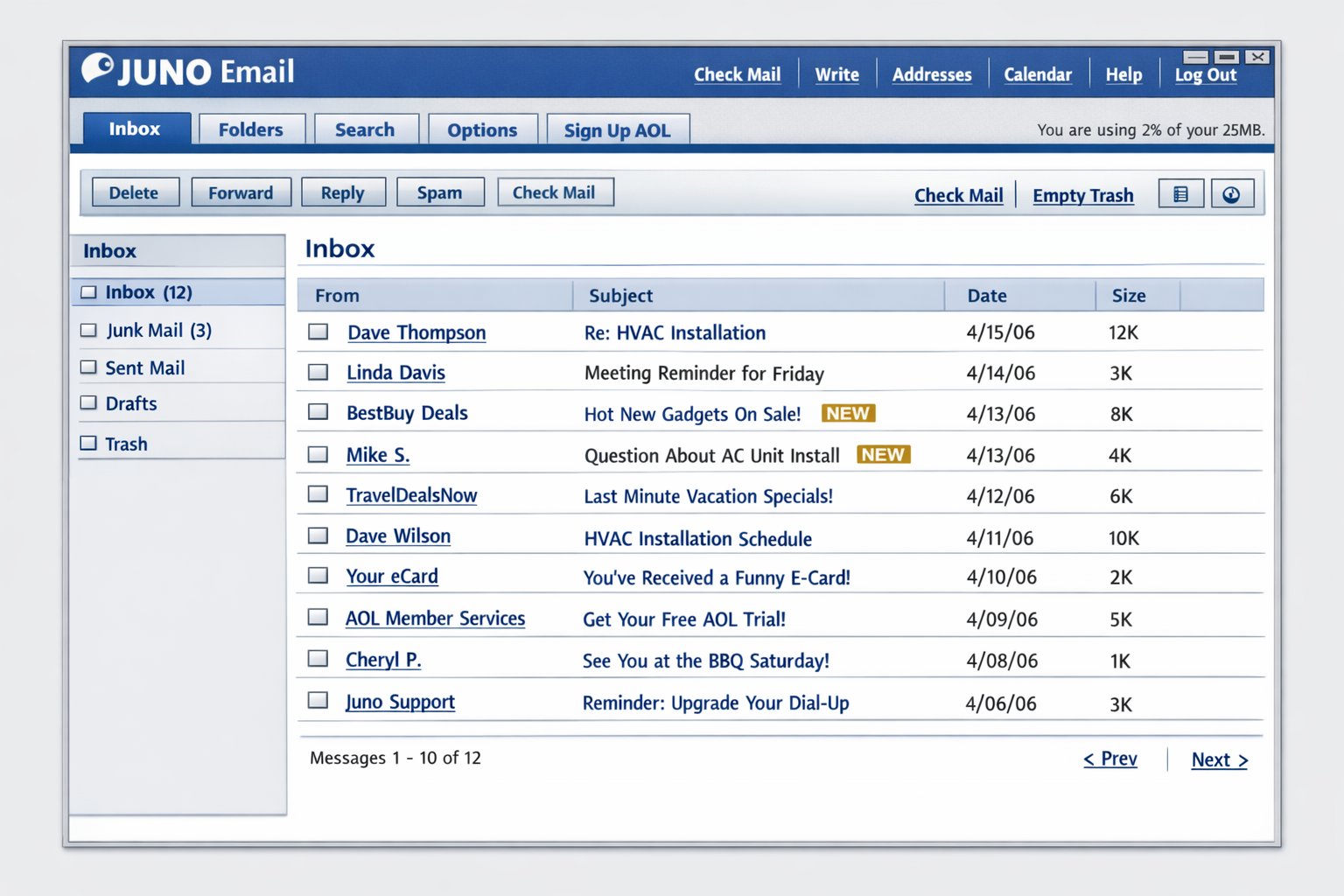Open 'Hot New Gadgets On Sale!' subject
This screenshot has width=1344, height=896.
pos(692,414)
